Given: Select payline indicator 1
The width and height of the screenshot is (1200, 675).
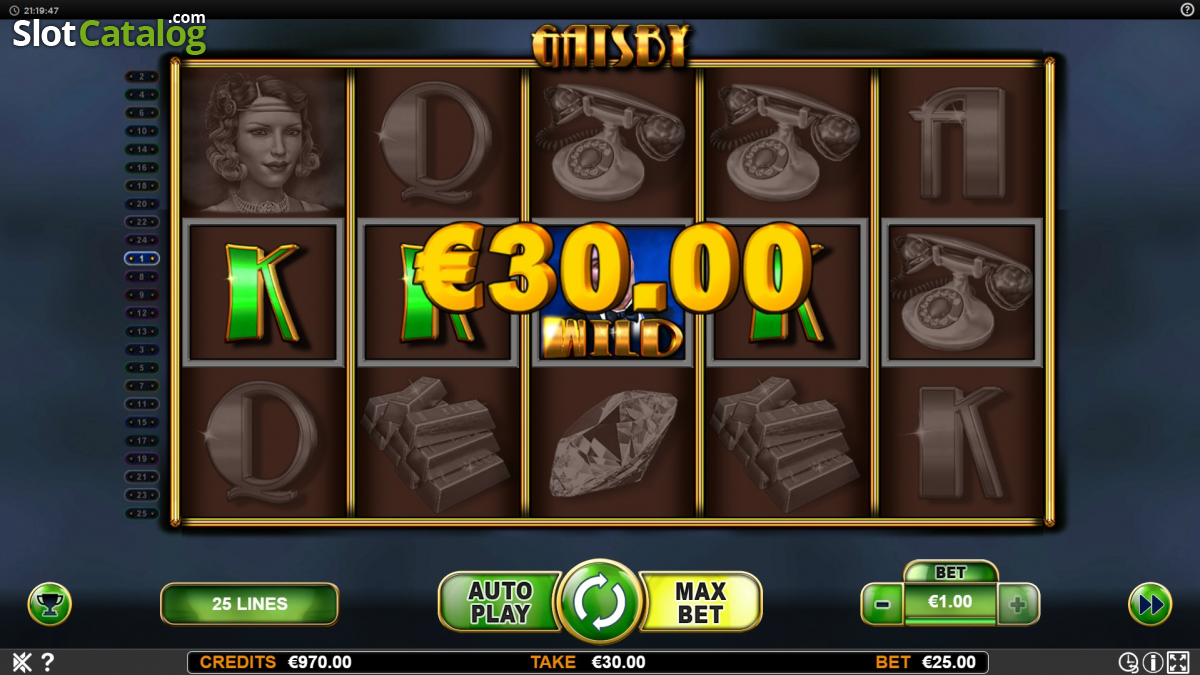Looking at the screenshot, I should pos(141,258).
